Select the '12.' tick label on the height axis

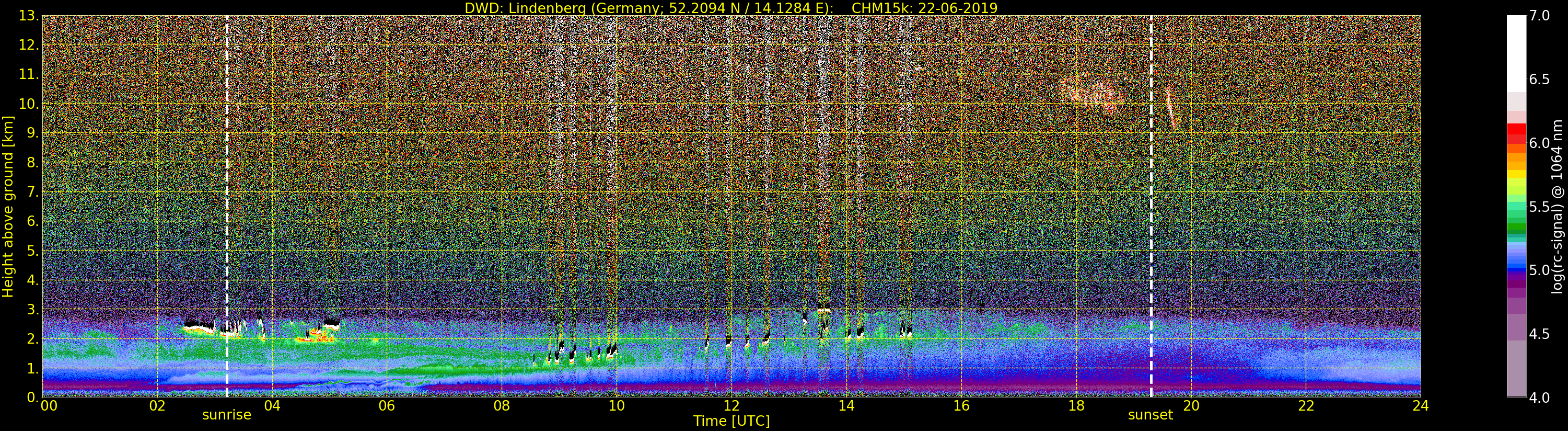[30, 45]
